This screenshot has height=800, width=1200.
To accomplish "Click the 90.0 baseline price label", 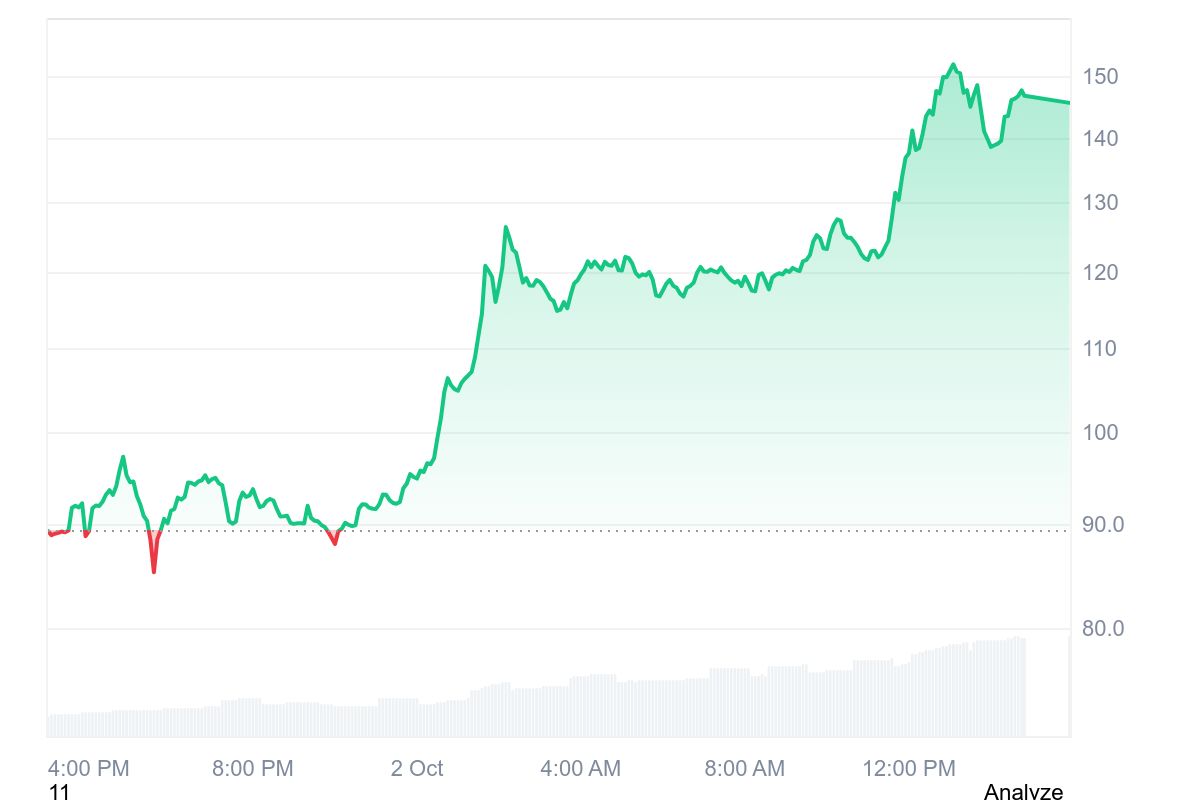I will click(1103, 524).
